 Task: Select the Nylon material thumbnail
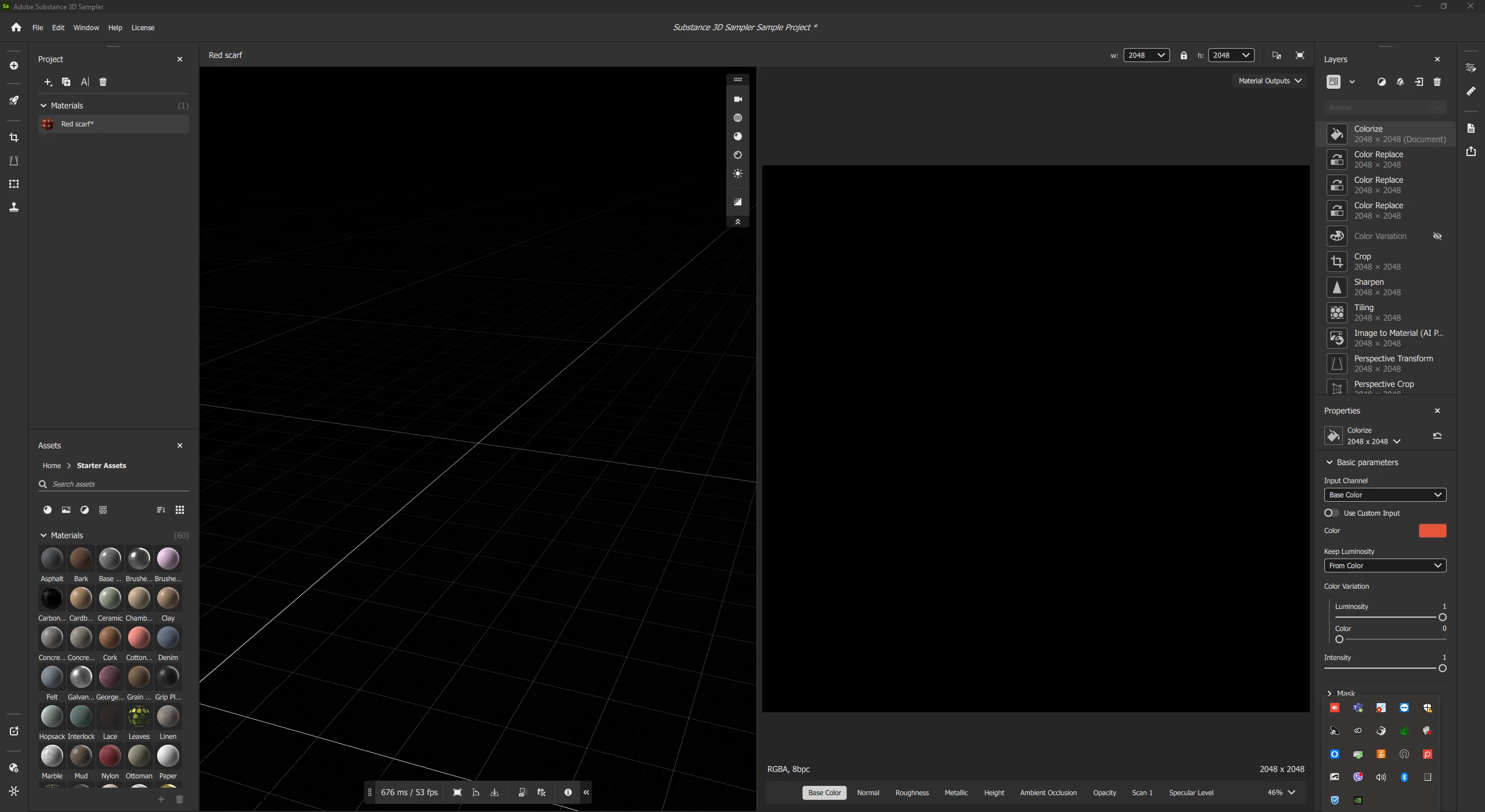click(x=110, y=756)
